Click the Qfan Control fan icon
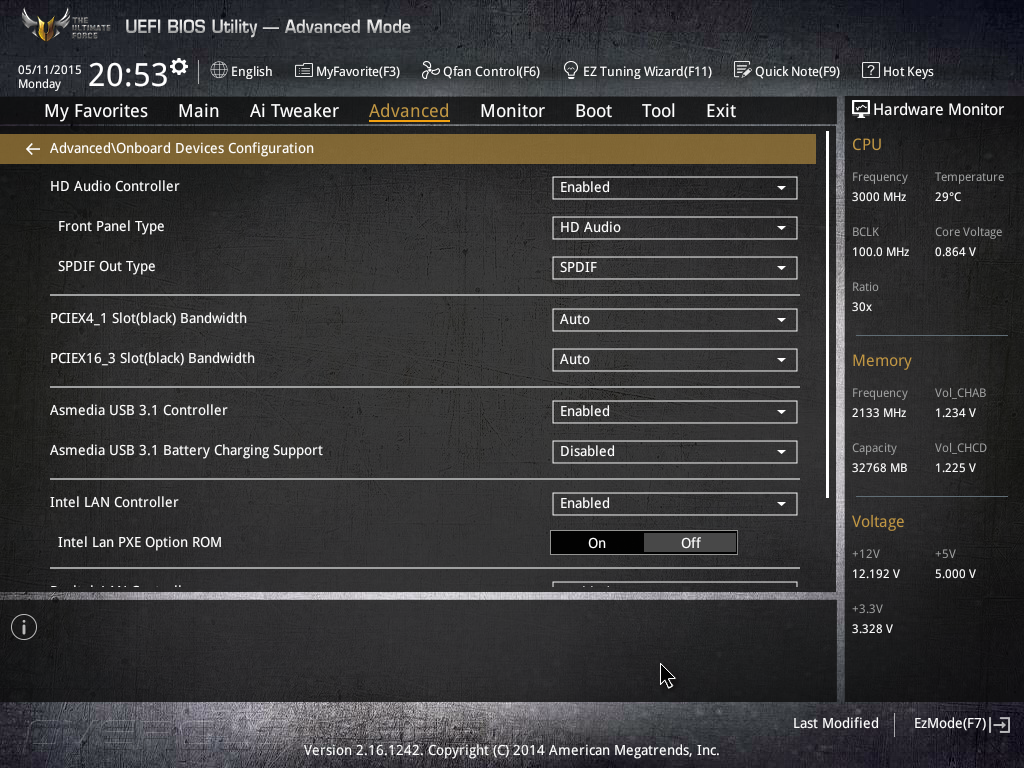This screenshot has width=1024, height=768. tap(430, 70)
